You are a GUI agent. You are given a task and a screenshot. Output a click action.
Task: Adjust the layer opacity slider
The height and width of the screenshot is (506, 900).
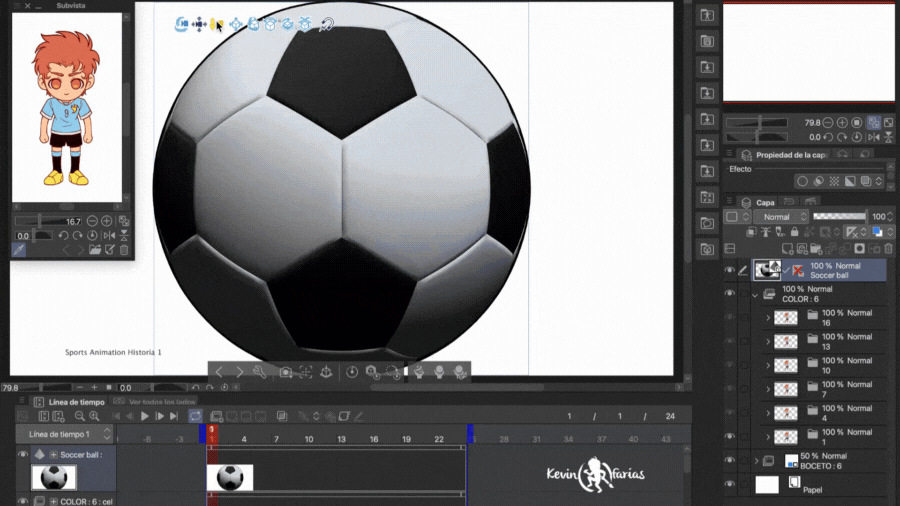point(839,216)
